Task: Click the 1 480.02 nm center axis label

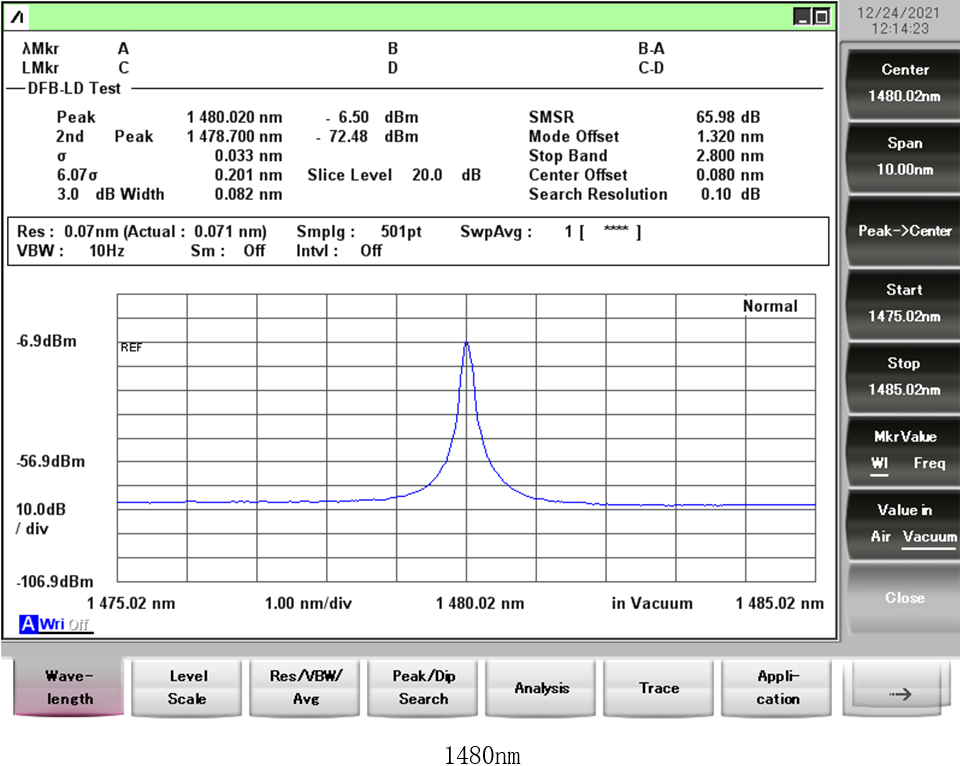Action: tap(480, 604)
